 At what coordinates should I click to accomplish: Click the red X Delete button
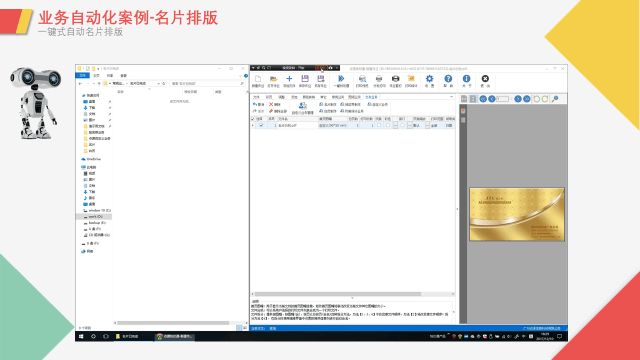coord(275,104)
